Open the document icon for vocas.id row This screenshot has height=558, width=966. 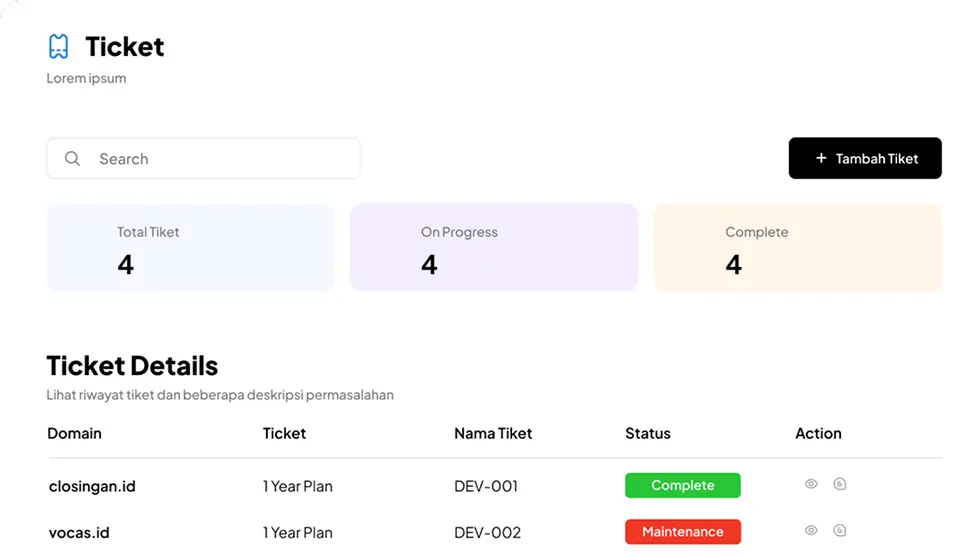click(840, 530)
